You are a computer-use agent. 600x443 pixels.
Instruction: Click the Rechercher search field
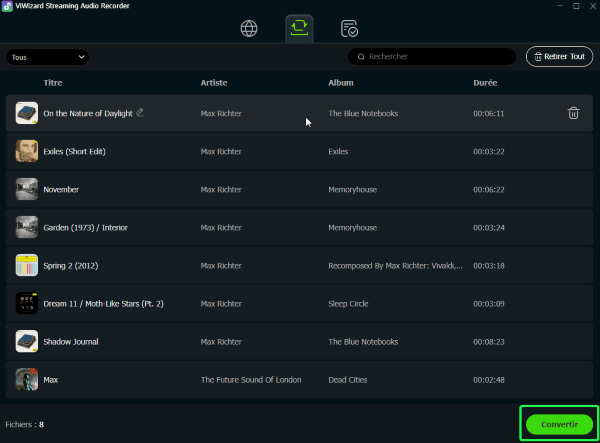tap(432, 57)
